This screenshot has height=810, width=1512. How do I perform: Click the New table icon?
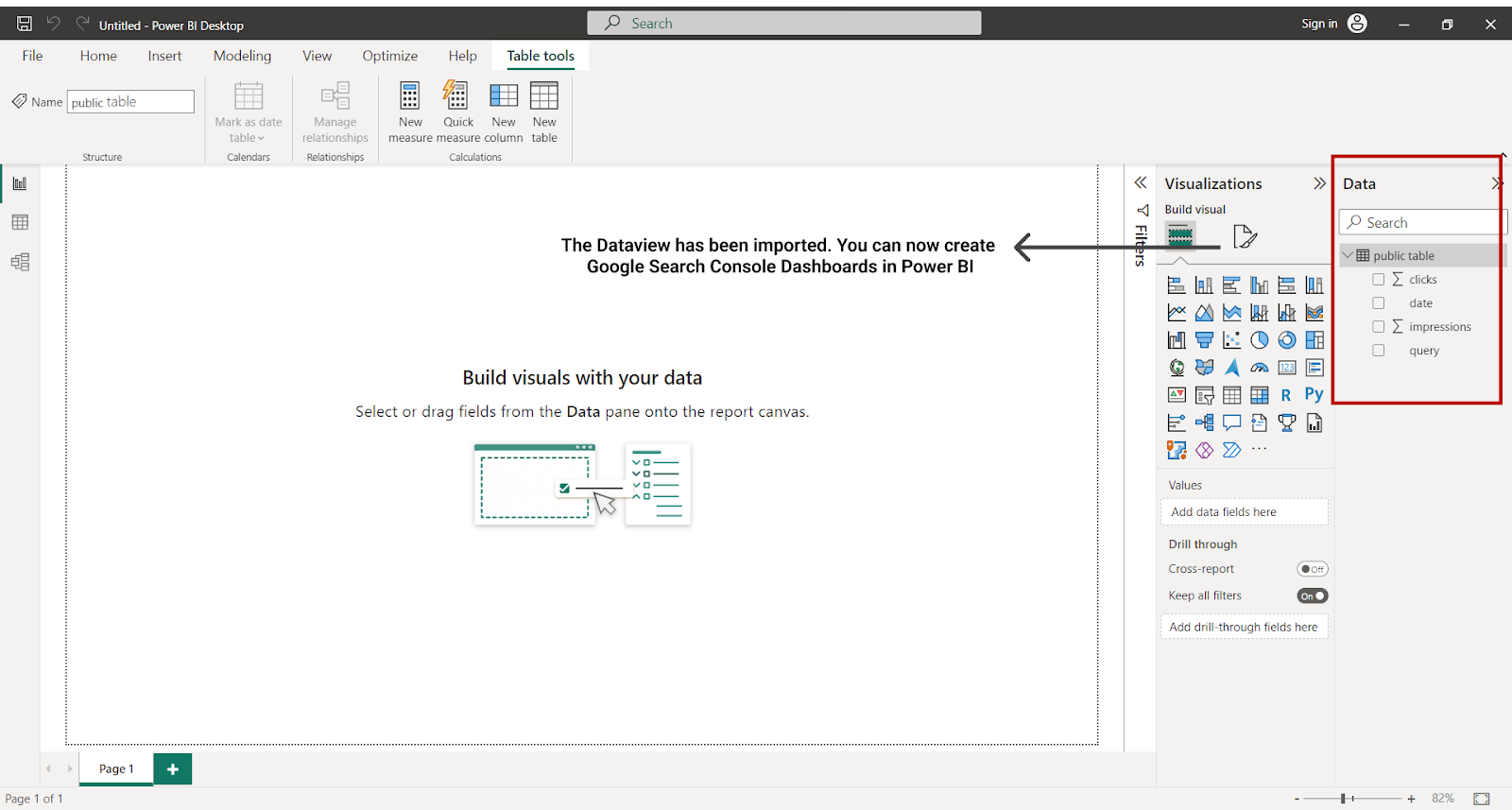(544, 95)
